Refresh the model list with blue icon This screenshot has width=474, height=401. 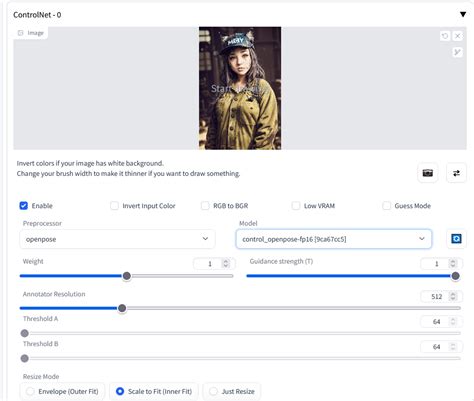click(x=456, y=239)
